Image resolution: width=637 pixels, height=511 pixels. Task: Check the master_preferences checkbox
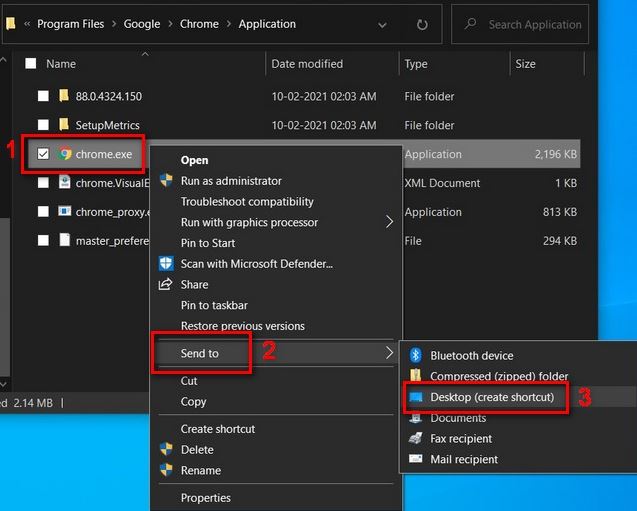43,240
